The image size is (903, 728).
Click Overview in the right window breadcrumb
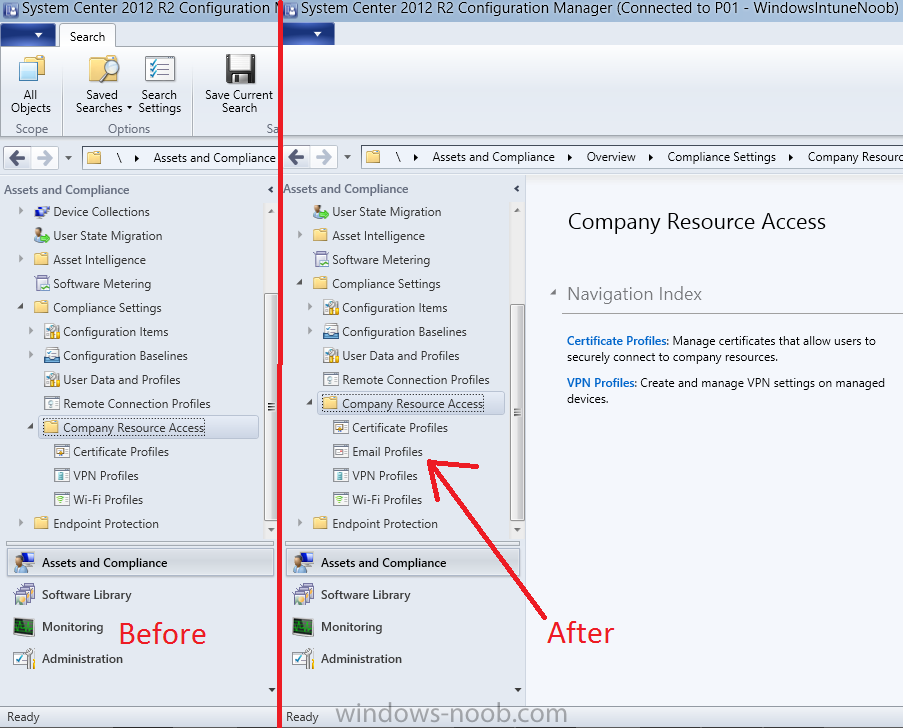pos(611,157)
